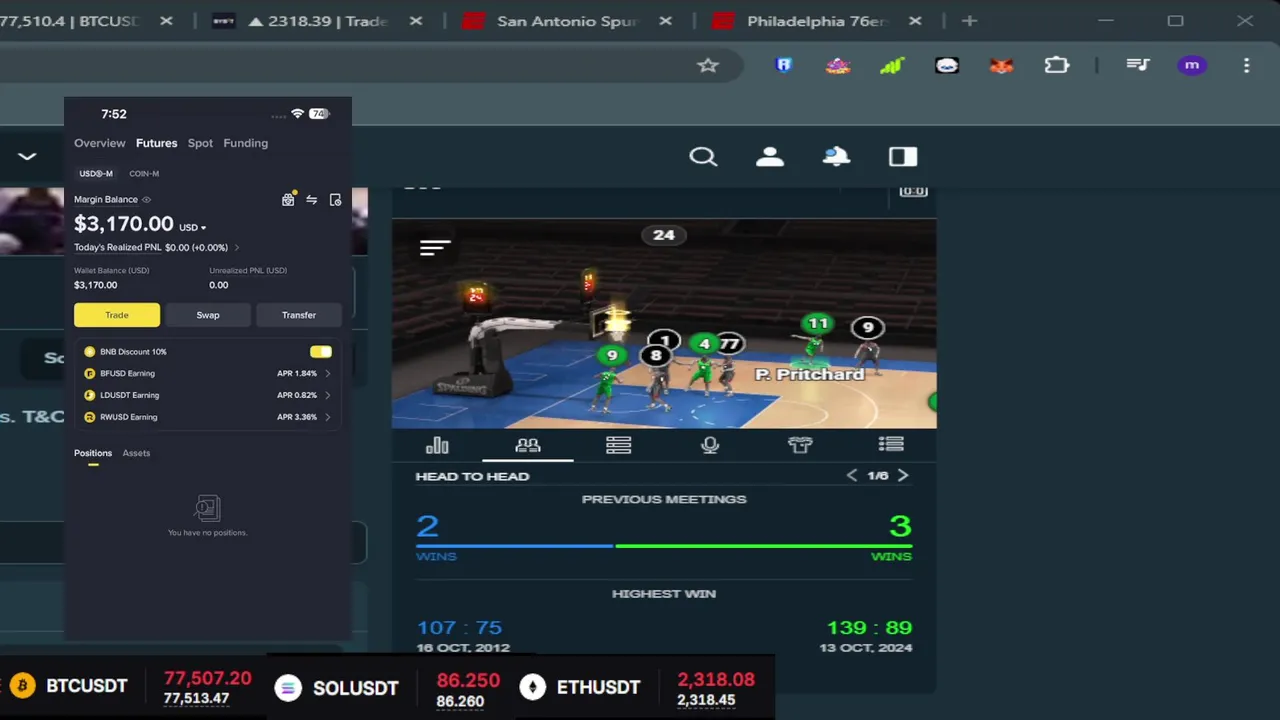Open the USD currency dropdown

(193, 228)
